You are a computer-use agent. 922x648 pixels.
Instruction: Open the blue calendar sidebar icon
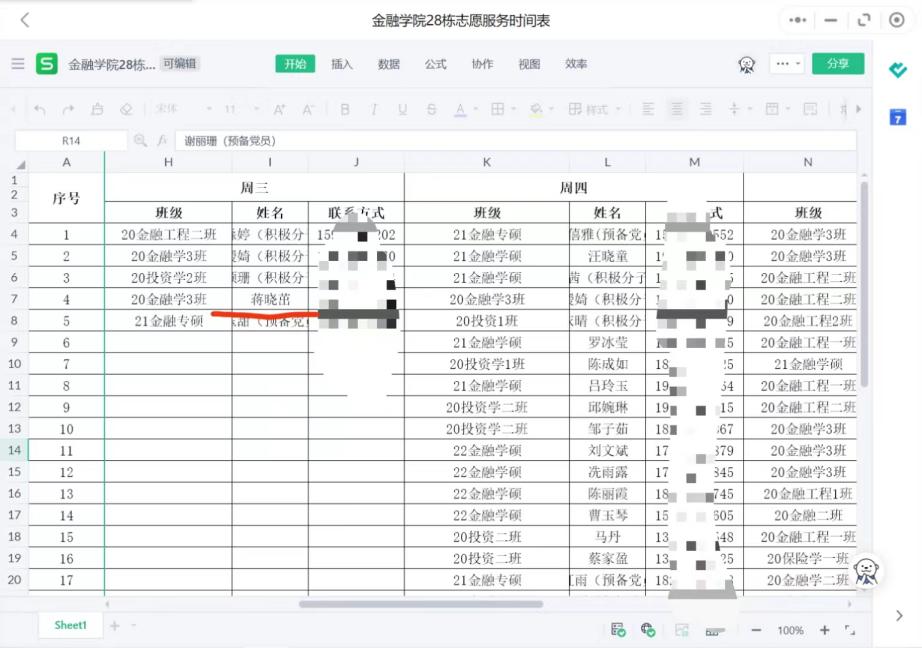[x=897, y=117]
